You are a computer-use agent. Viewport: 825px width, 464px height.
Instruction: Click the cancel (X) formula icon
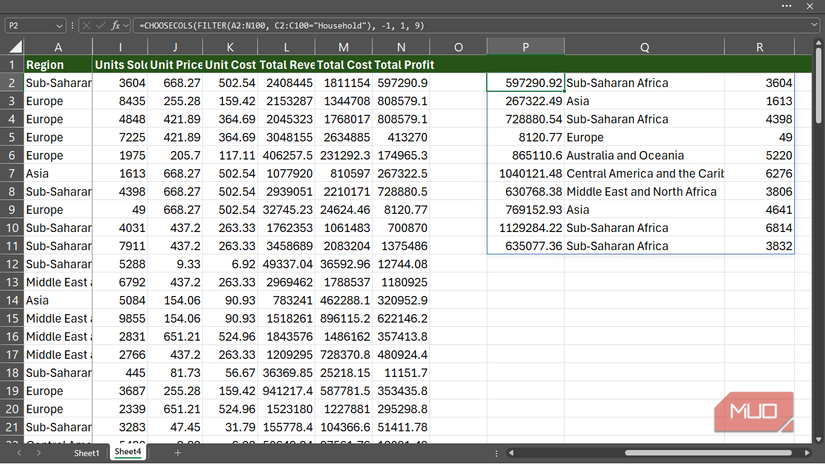pos(87,25)
